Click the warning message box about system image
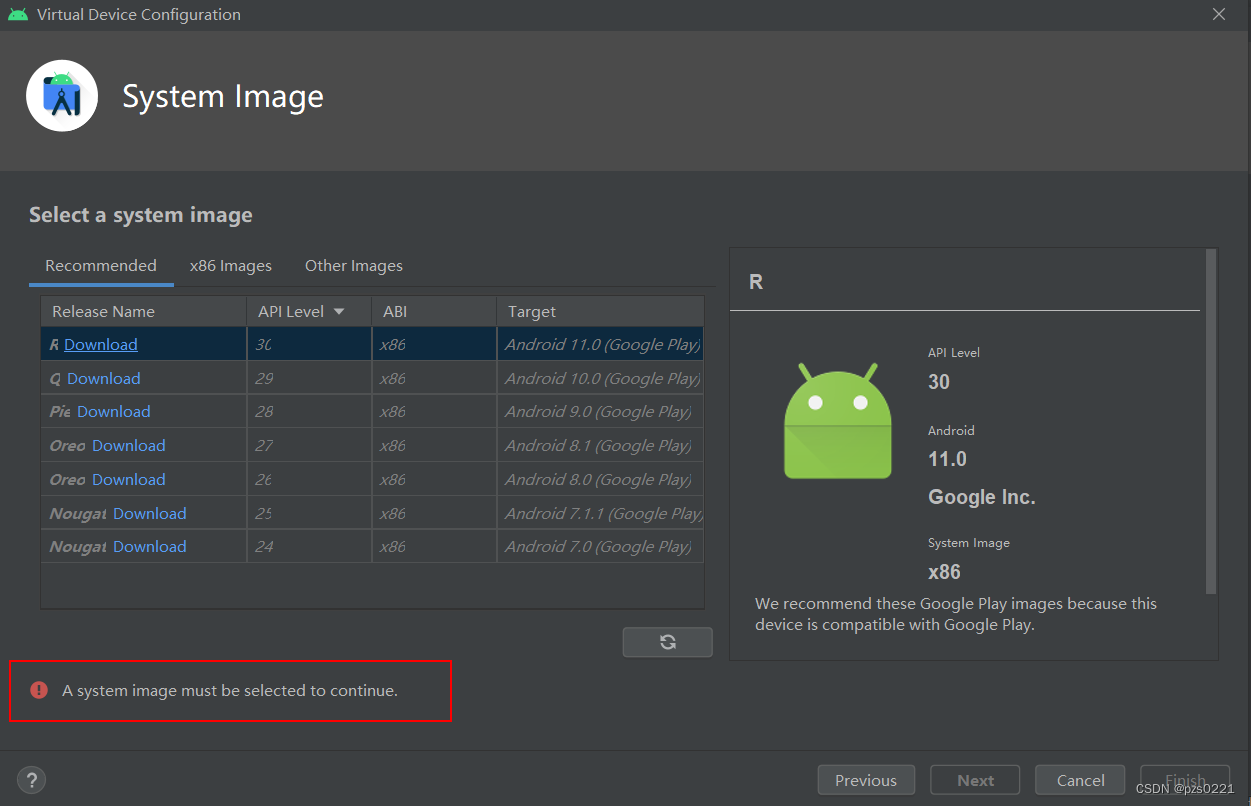This screenshot has height=806, width=1251. coord(230,690)
